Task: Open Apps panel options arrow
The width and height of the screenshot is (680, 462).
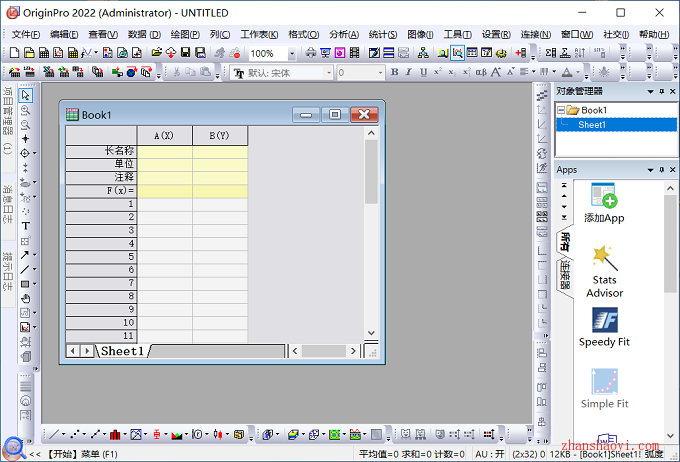Action: (650, 170)
